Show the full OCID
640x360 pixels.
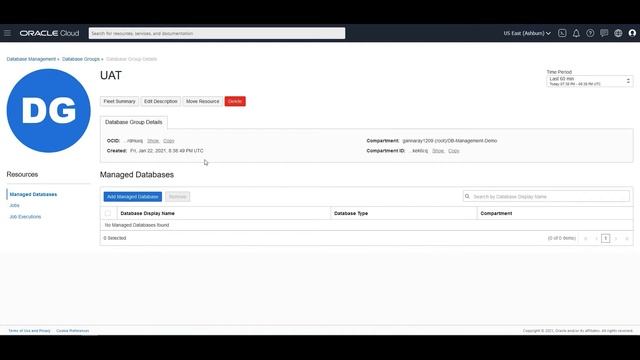(153, 141)
